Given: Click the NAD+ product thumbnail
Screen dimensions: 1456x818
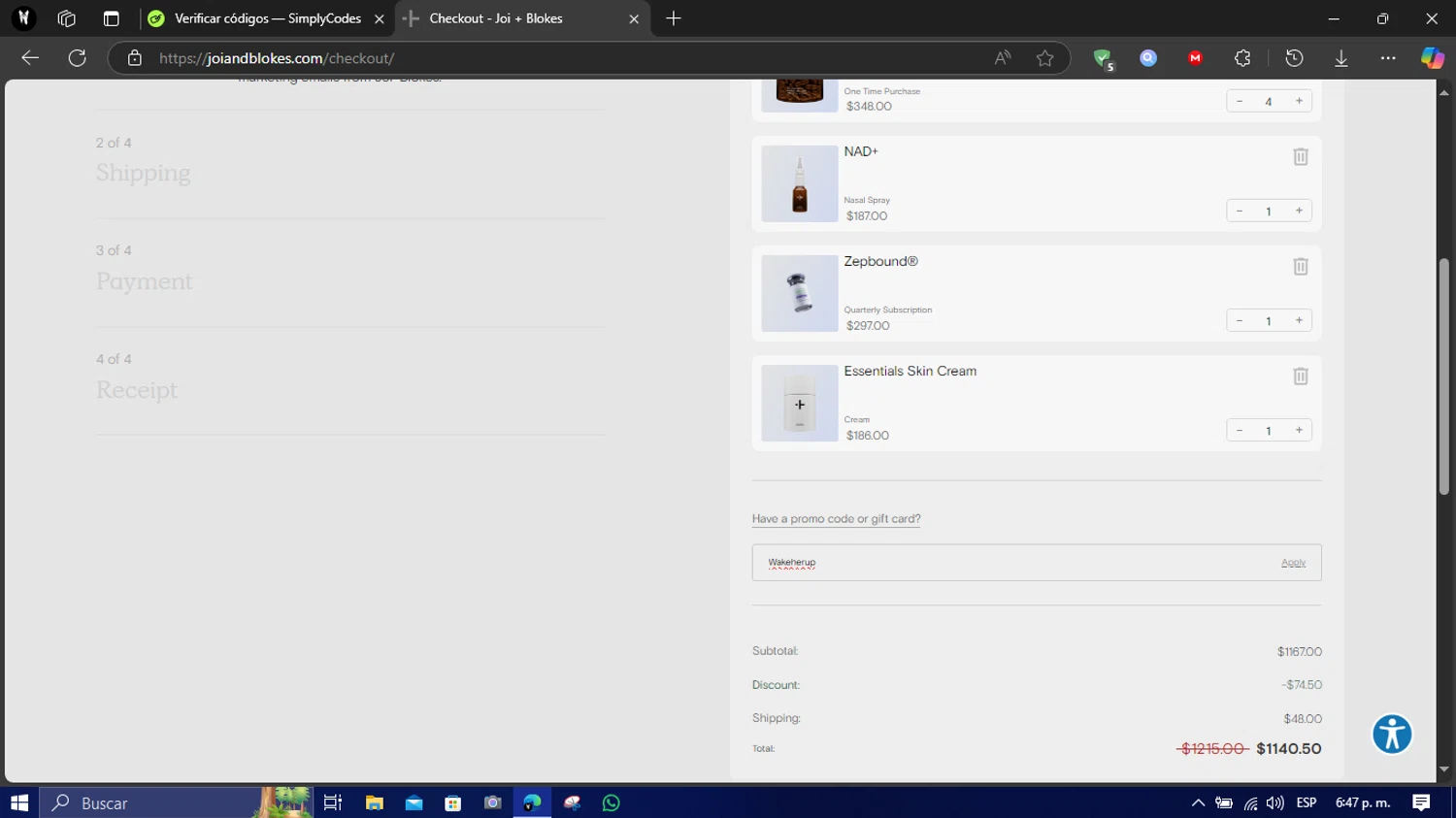Looking at the screenshot, I should [799, 183].
